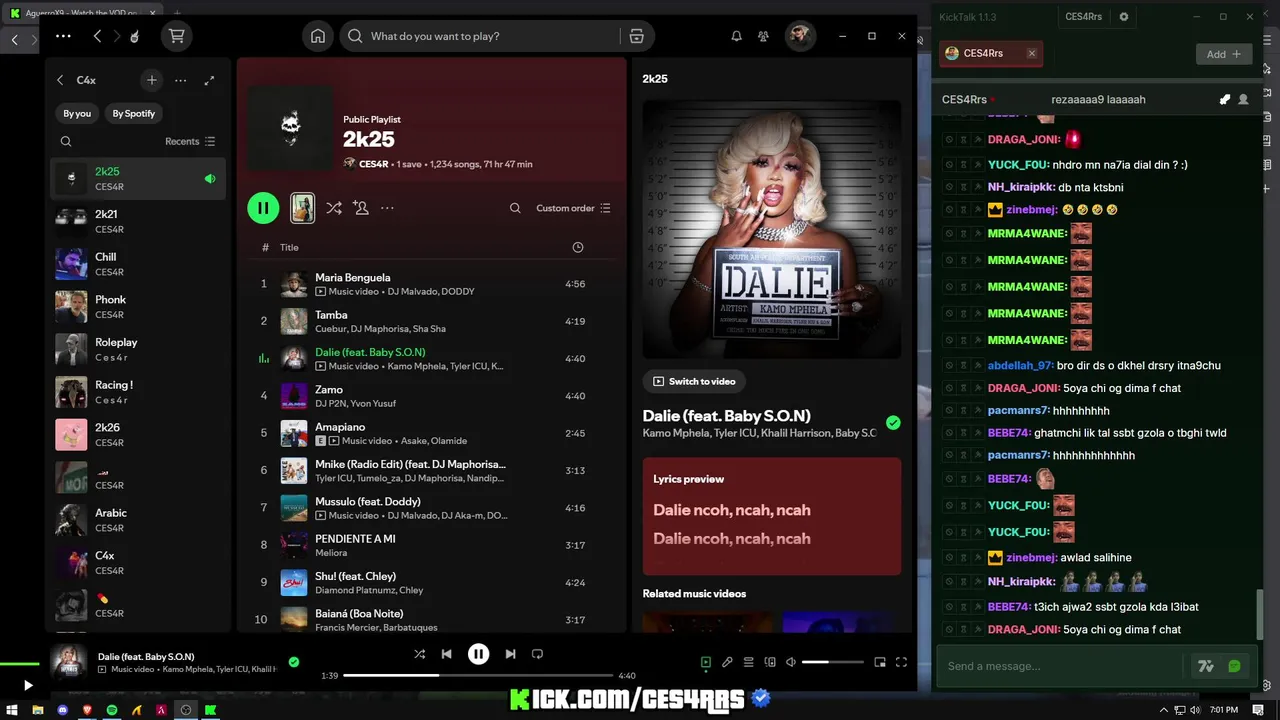
Task: Open the play queue
Action: coord(748,662)
